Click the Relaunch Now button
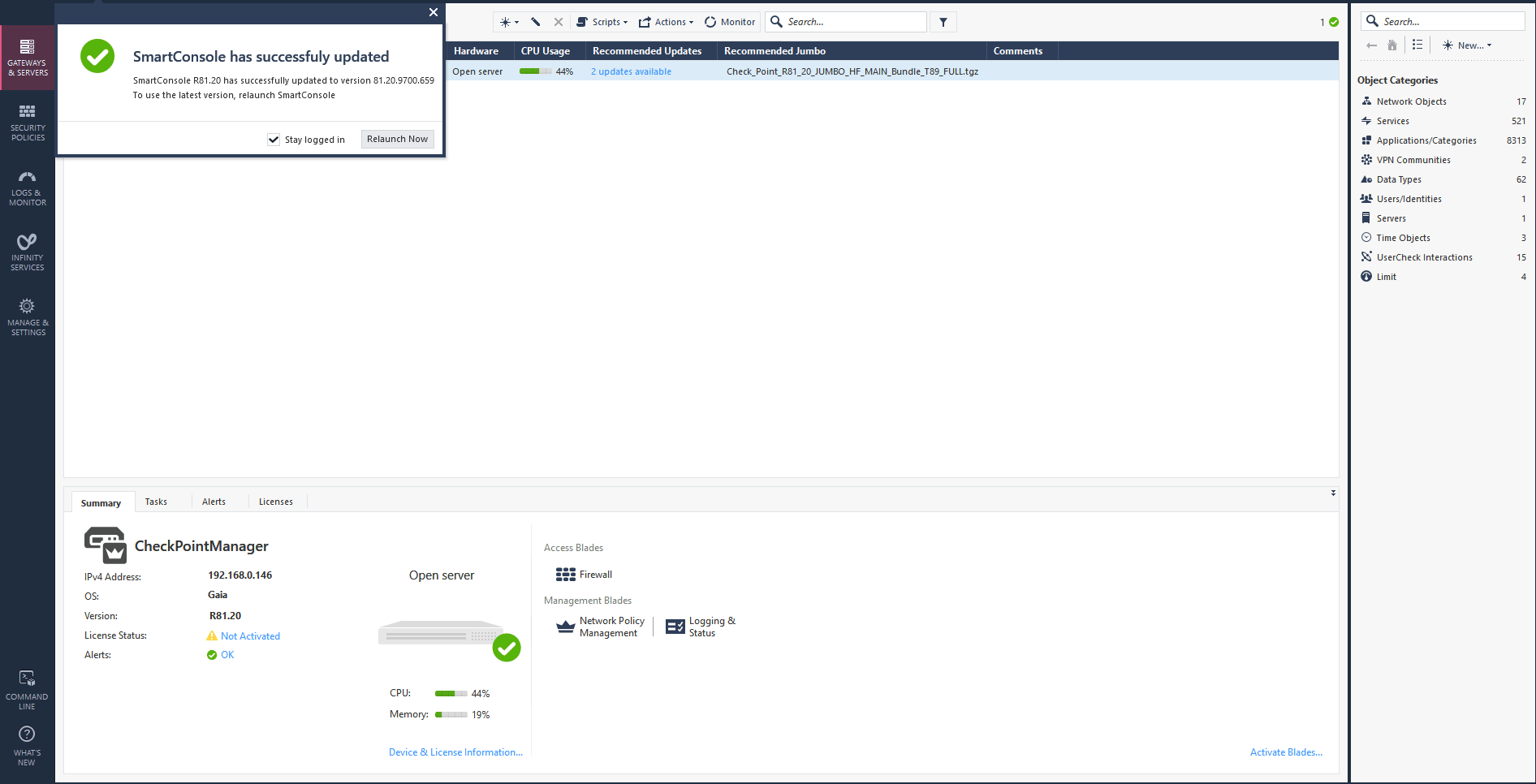The image size is (1536, 784). tap(397, 139)
